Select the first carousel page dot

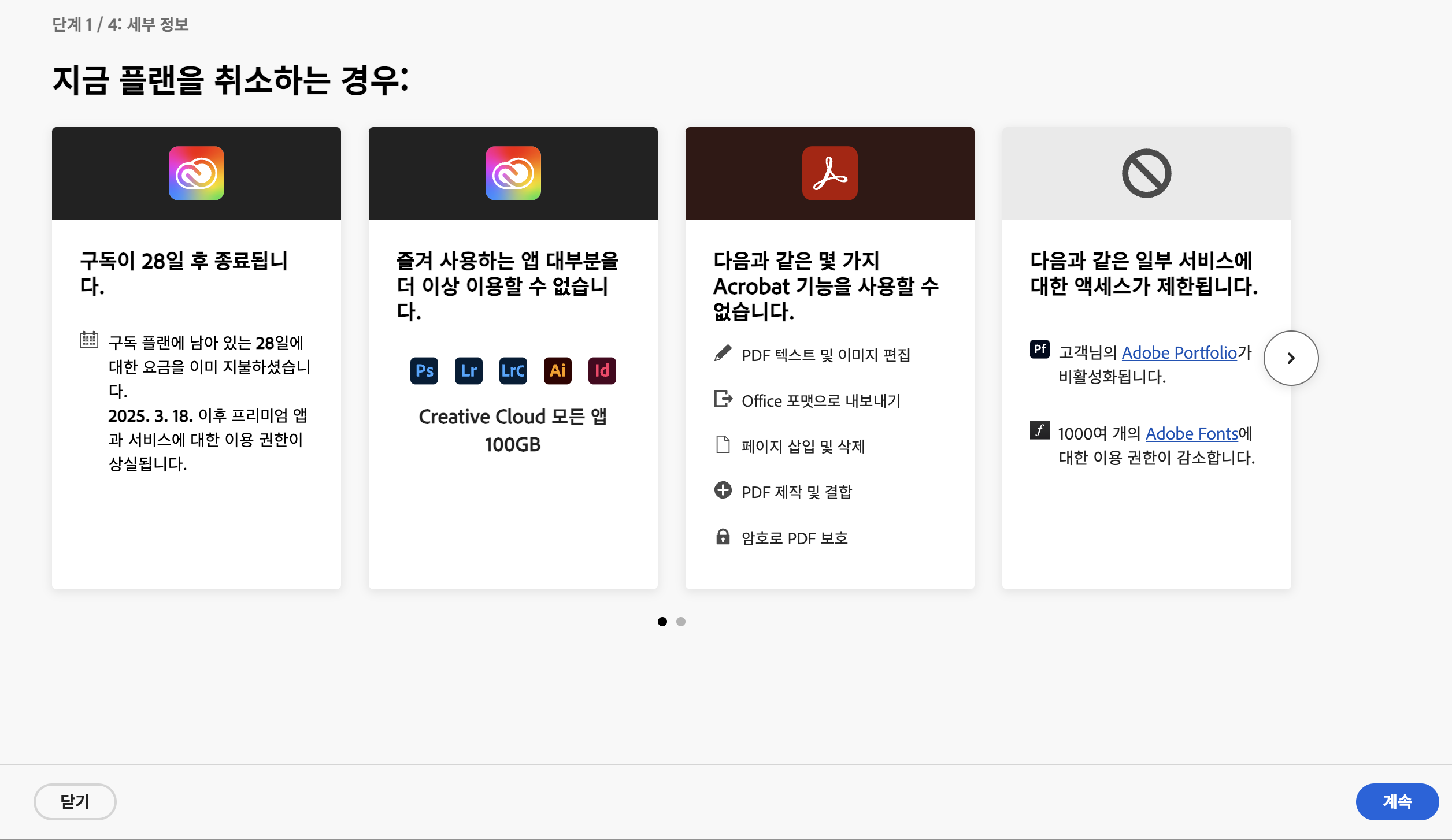point(662,622)
